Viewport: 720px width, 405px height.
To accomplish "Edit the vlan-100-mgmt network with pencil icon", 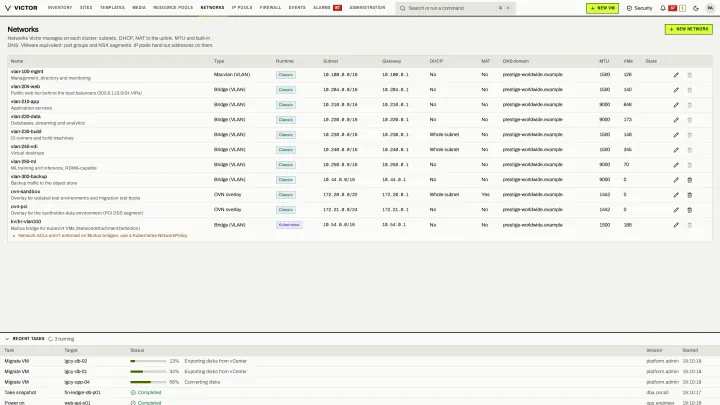I will click(676, 75).
